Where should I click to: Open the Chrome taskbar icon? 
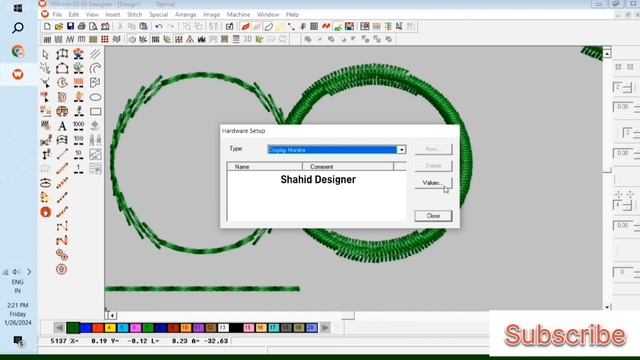click(18, 51)
